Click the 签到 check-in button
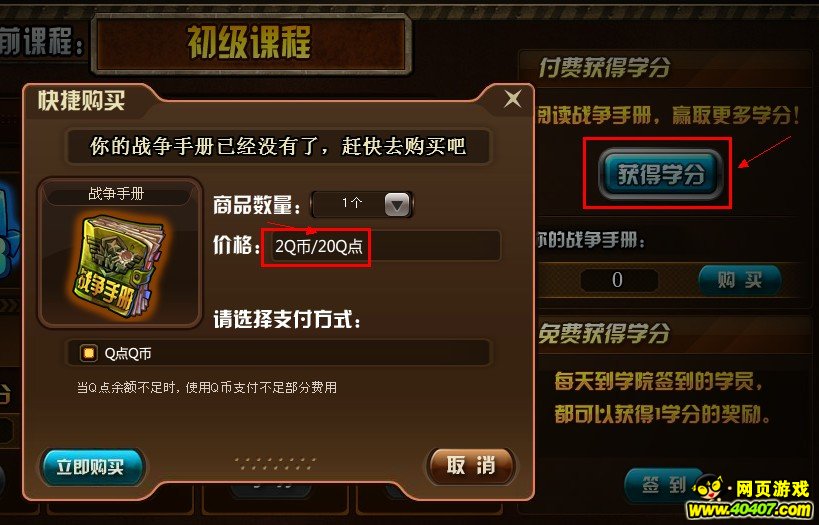 click(x=663, y=485)
